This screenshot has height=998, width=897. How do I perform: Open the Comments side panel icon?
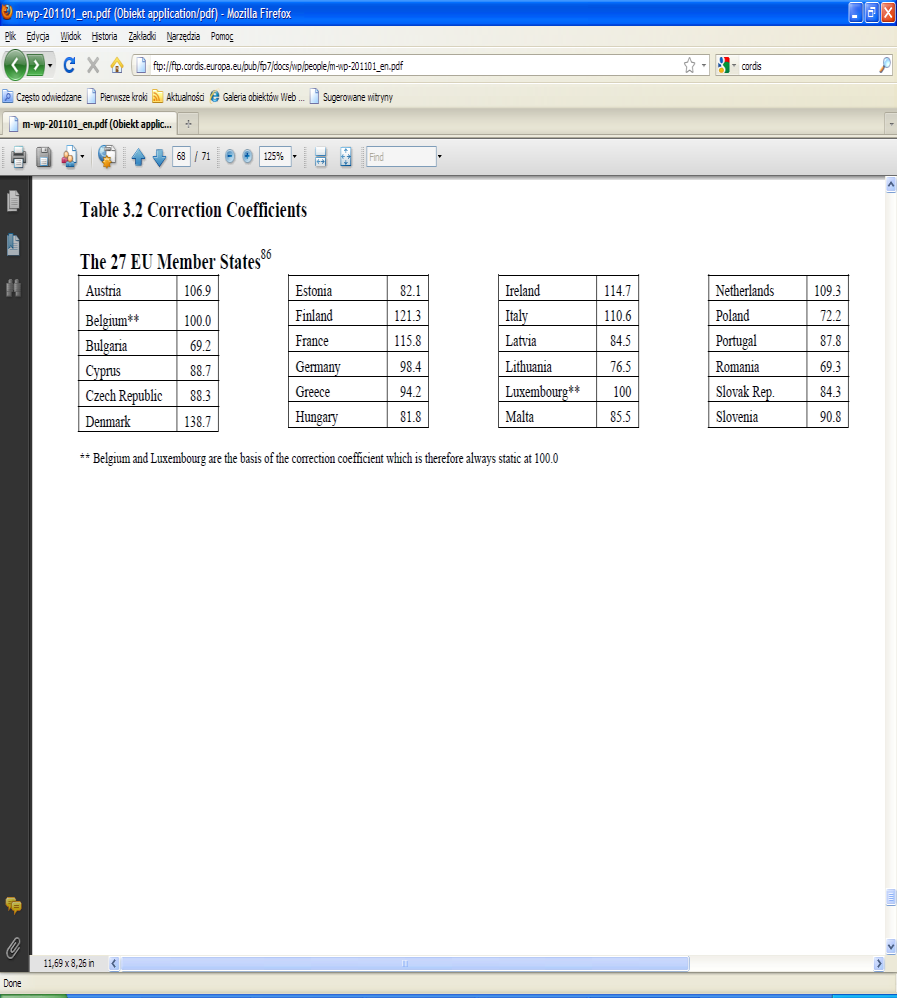[13, 904]
